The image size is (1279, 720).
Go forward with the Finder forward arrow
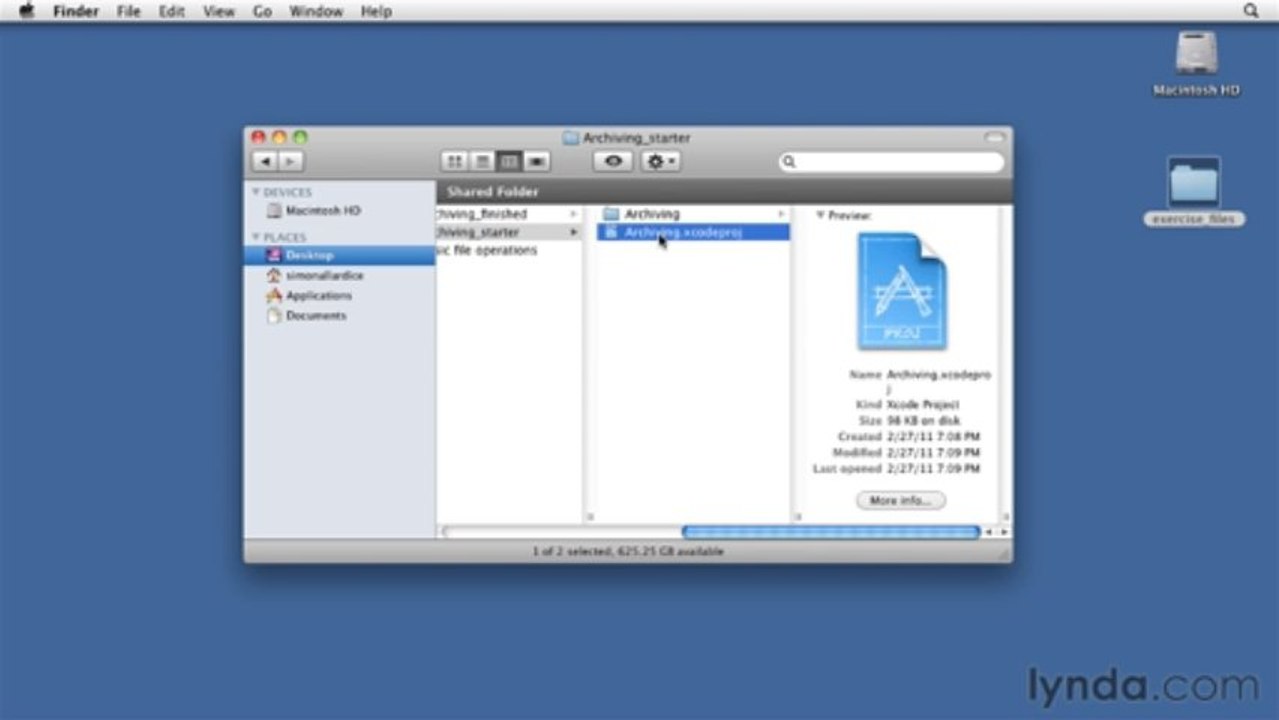pos(290,161)
